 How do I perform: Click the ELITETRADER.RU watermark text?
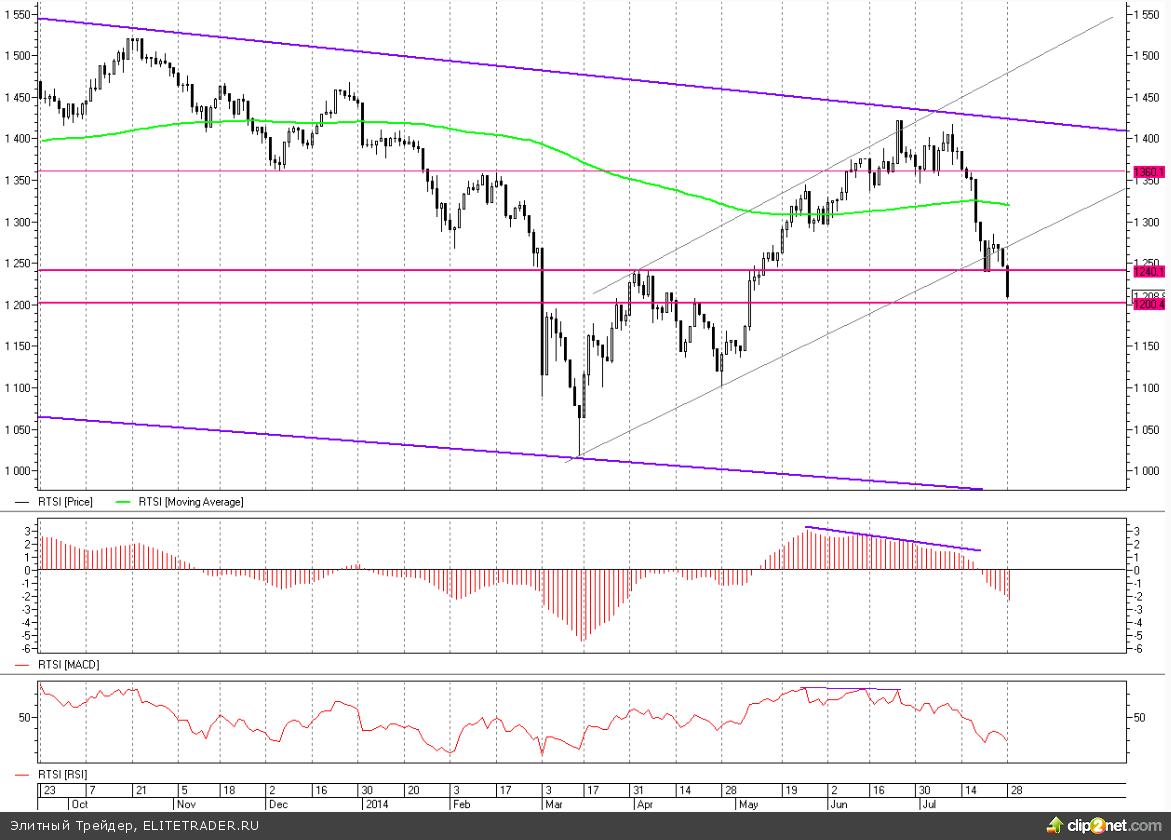200,825
